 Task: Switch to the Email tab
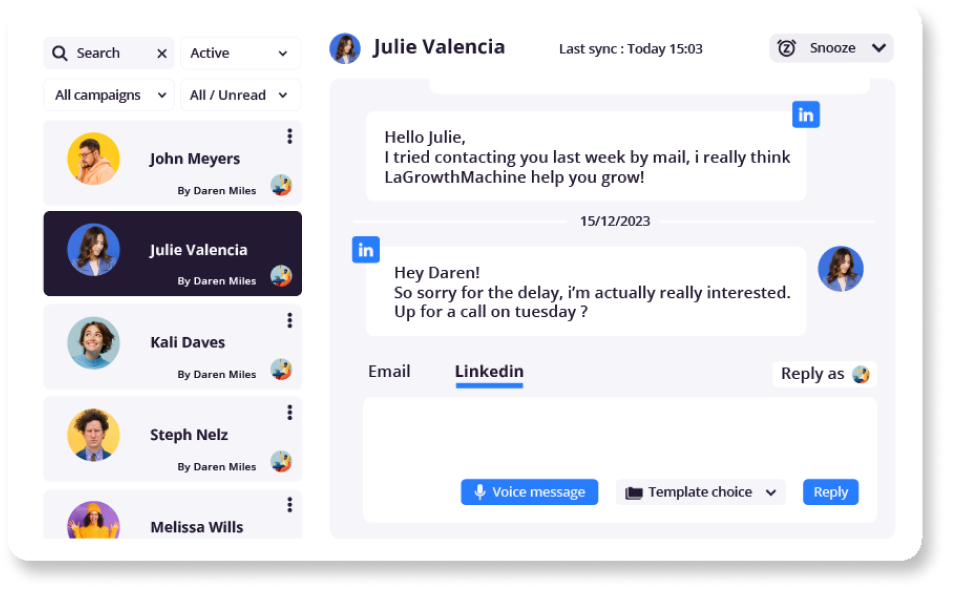(x=389, y=372)
